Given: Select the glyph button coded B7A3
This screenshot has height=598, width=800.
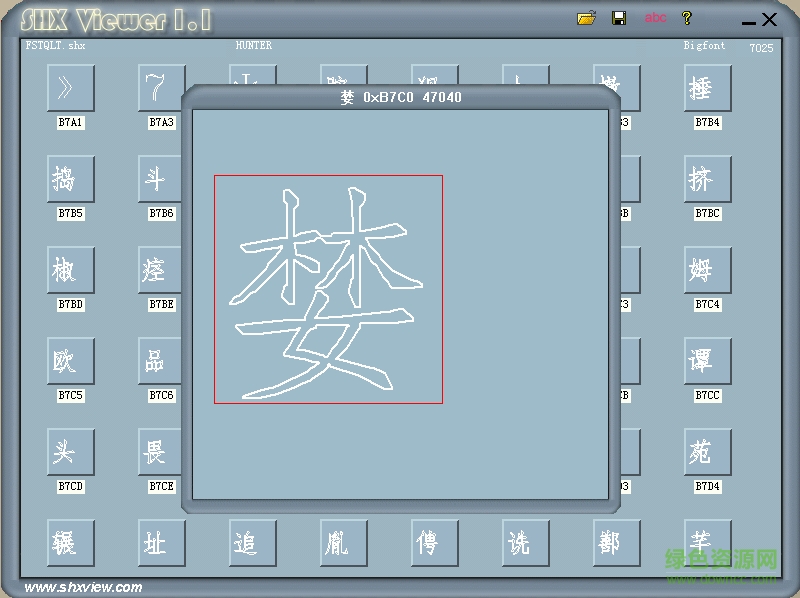Looking at the screenshot, I should tap(160, 88).
